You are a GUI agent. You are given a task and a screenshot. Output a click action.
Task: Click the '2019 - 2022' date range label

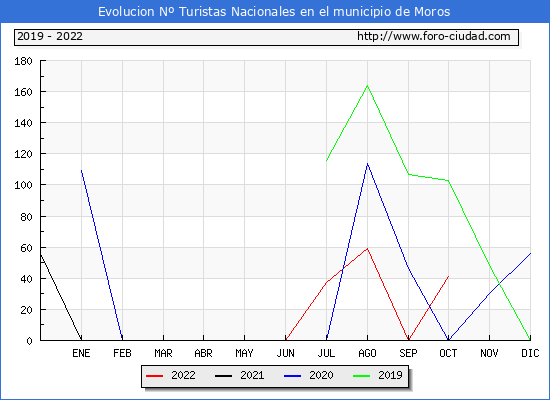click(x=50, y=36)
